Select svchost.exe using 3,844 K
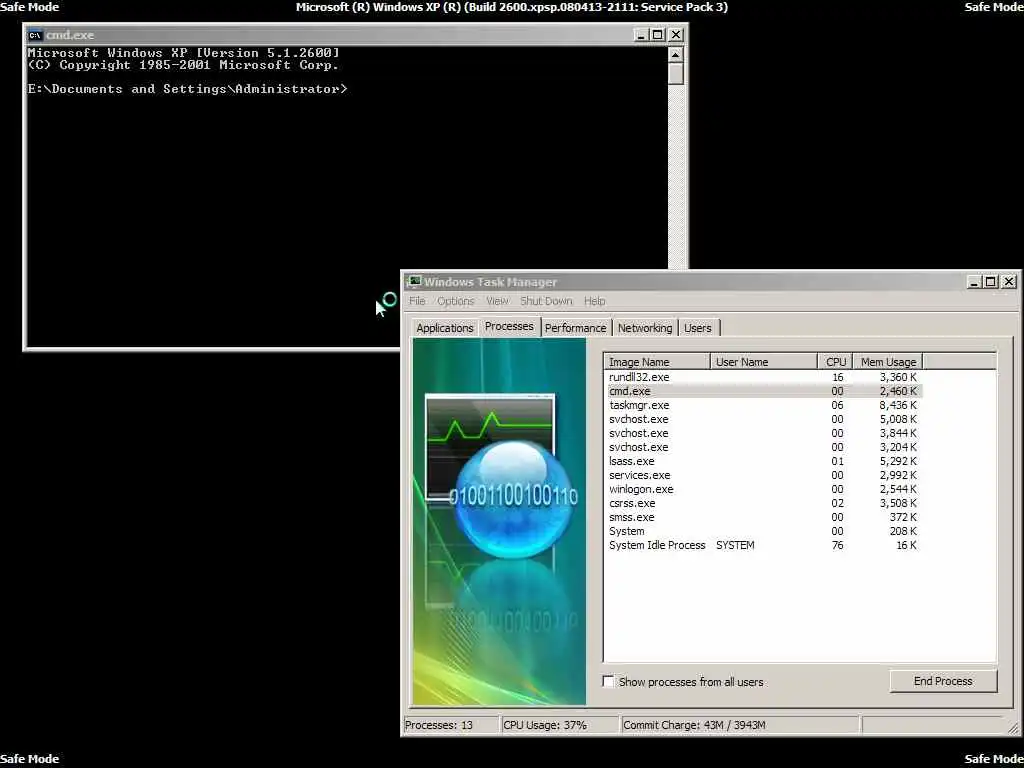The image size is (1024, 768). [763, 433]
